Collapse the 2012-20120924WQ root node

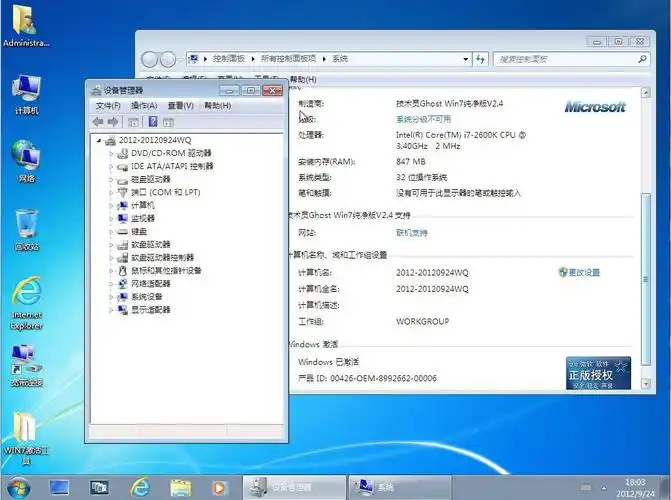click(98, 140)
